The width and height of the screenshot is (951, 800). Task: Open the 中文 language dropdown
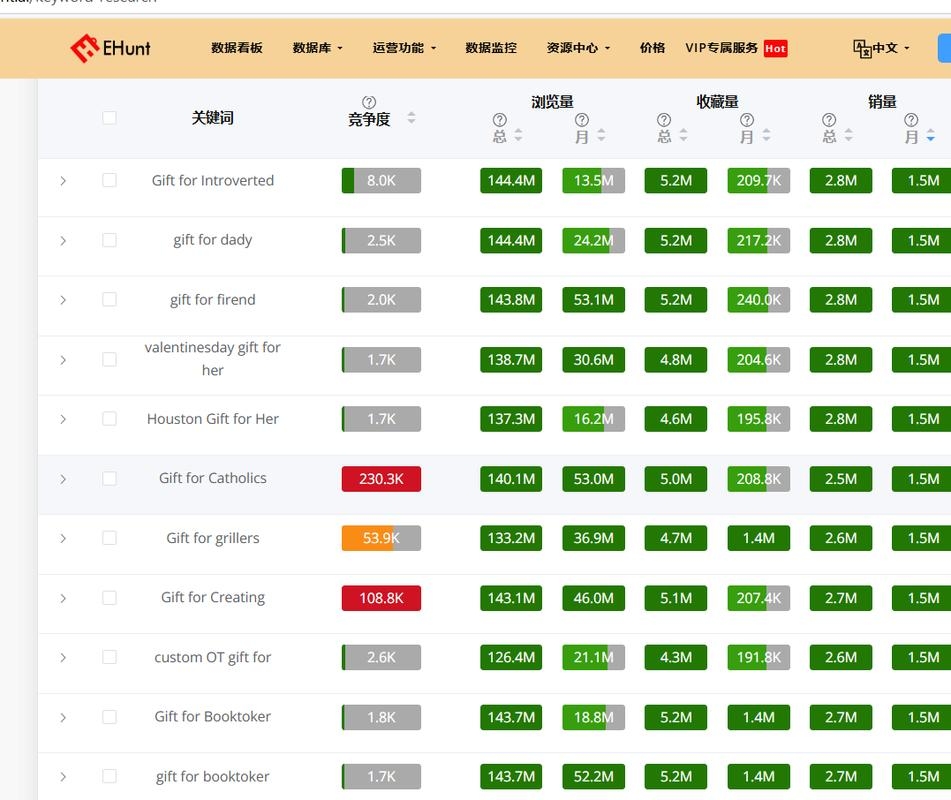click(x=886, y=47)
